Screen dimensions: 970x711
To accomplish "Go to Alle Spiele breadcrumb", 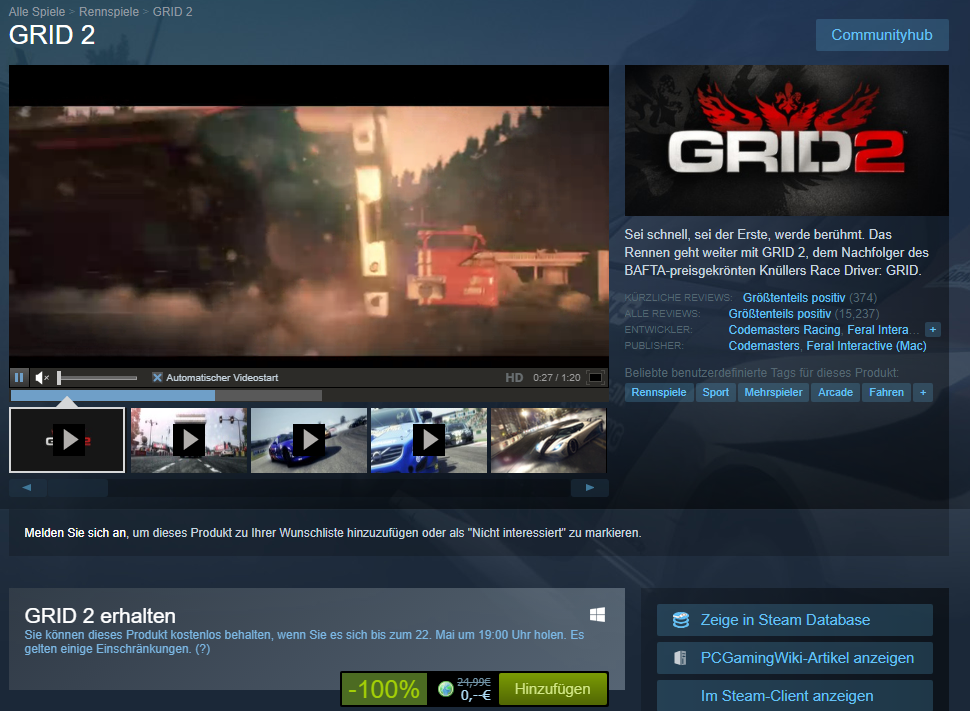I will coord(36,12).
